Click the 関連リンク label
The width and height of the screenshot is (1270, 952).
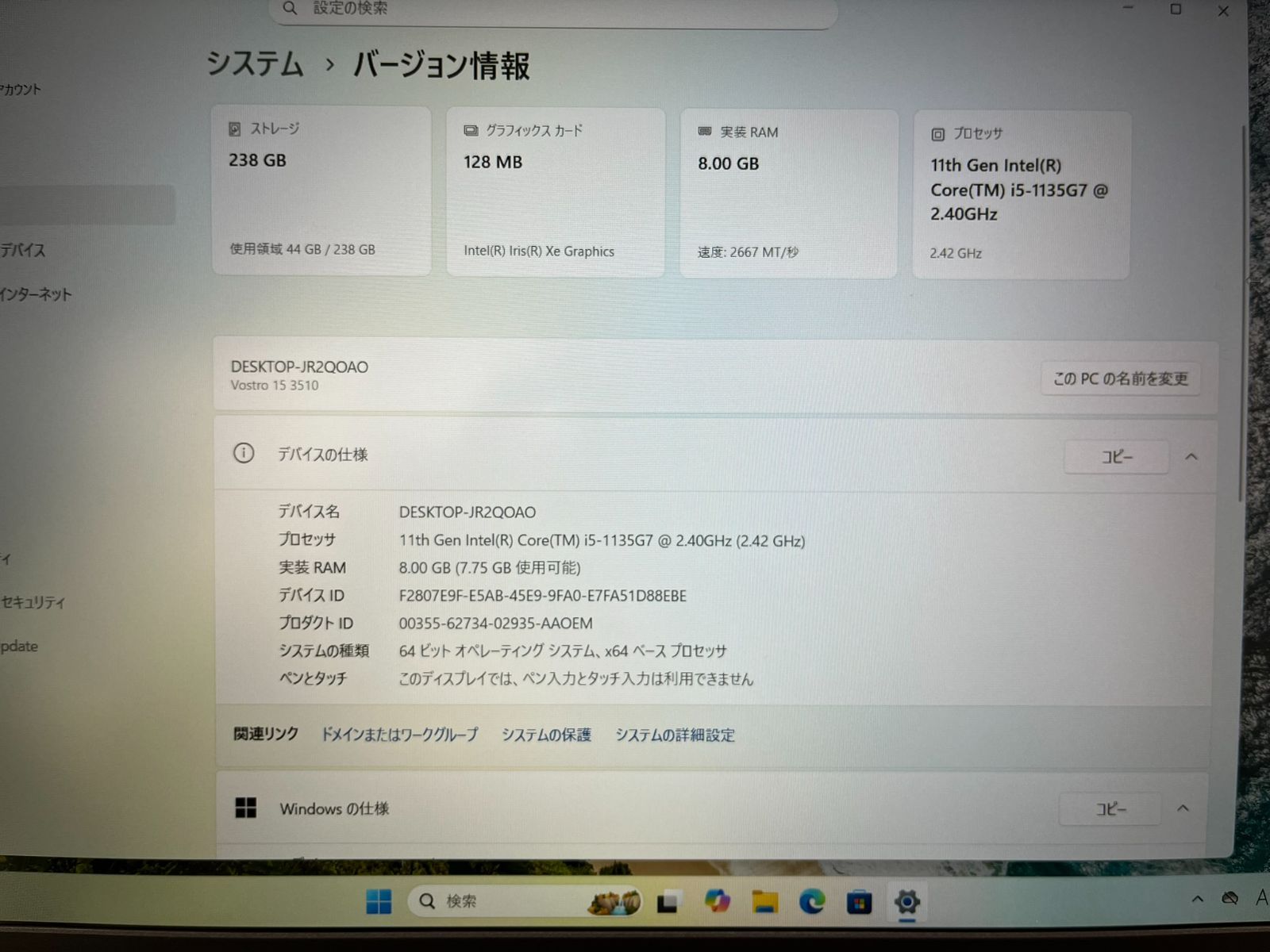coord(266,734)
